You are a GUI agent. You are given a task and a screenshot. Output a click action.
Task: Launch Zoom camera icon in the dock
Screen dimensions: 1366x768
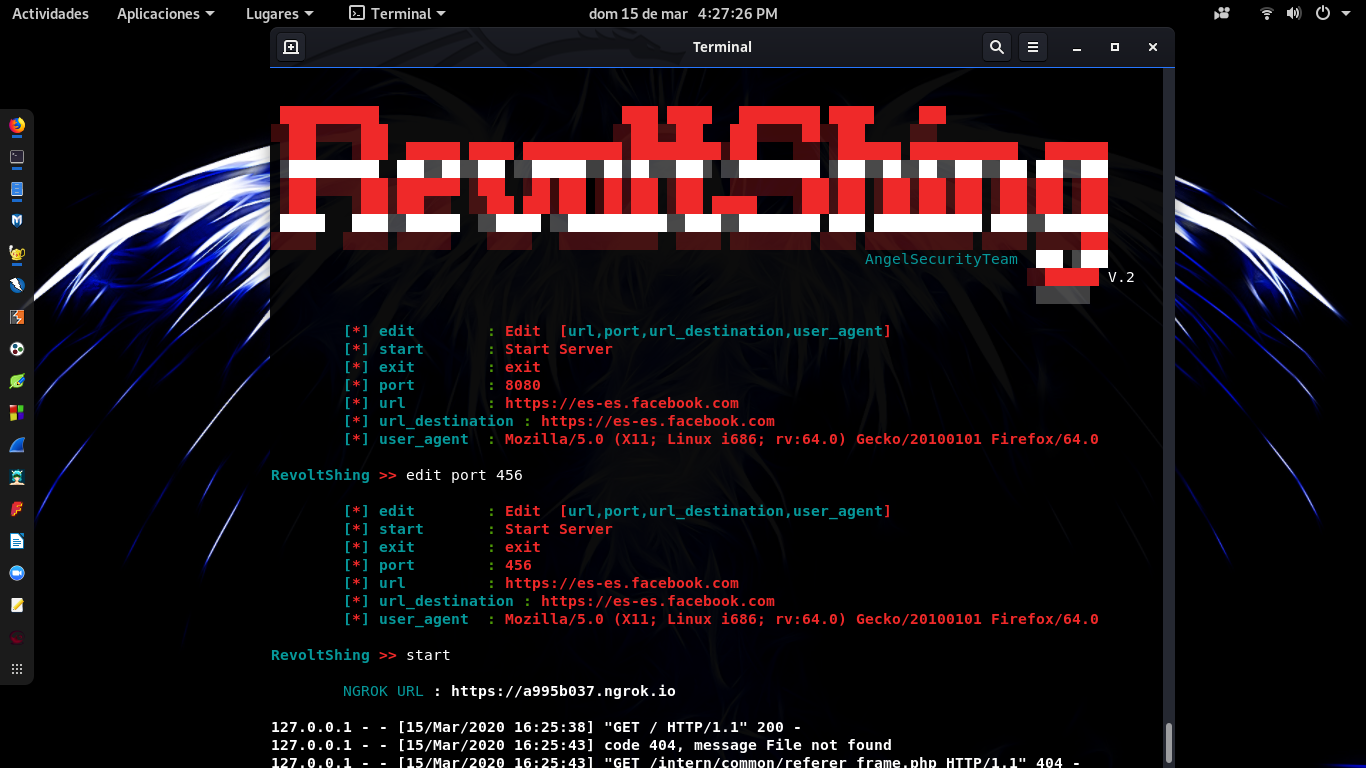click(x=17, y=573)
